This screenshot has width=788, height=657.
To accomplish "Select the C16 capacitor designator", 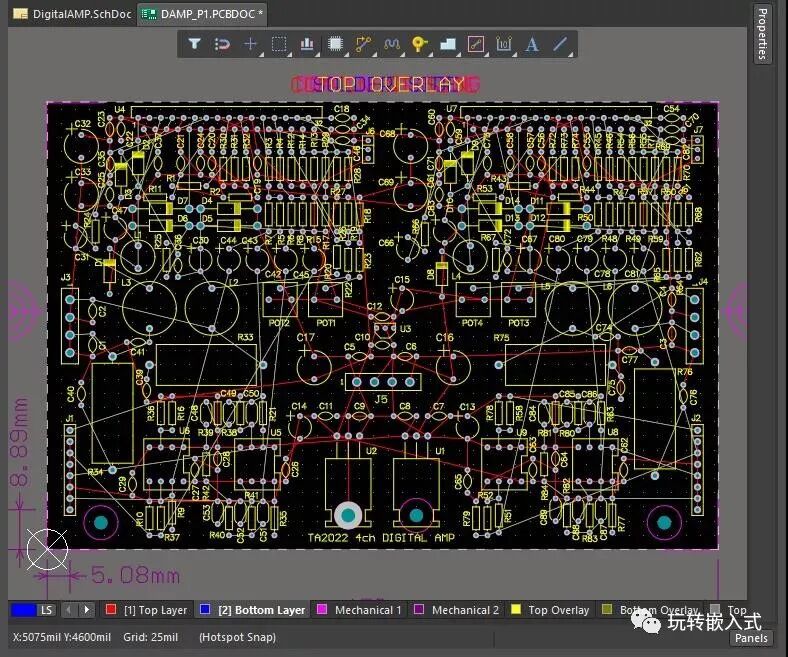I will pyautogui.click(x=445, y=337).
